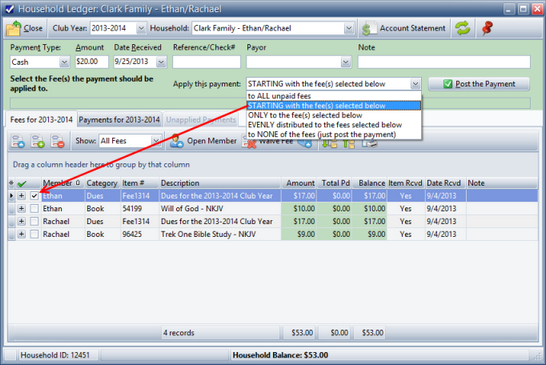Click the $9.00 amount cell for Rachael Book
Image resolution: width=546 pixels, height=365 pixels.
[x=299, y=234]
